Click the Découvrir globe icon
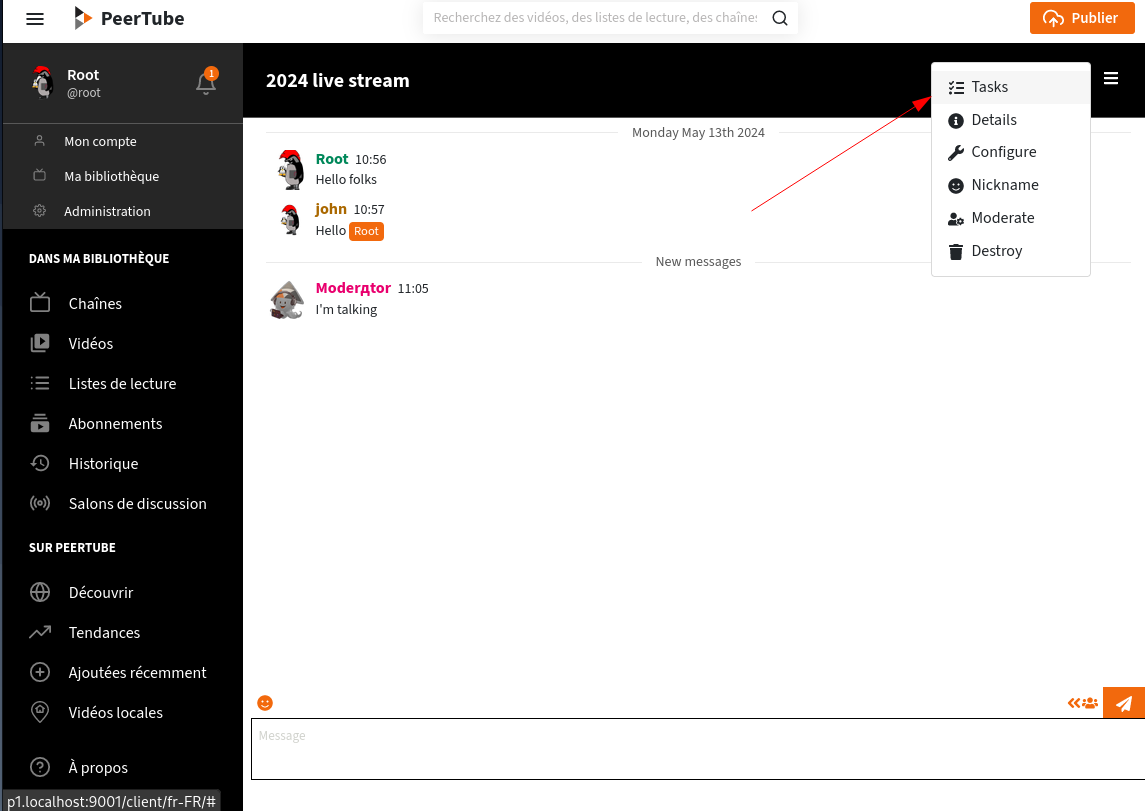 (x=40, y=592)
